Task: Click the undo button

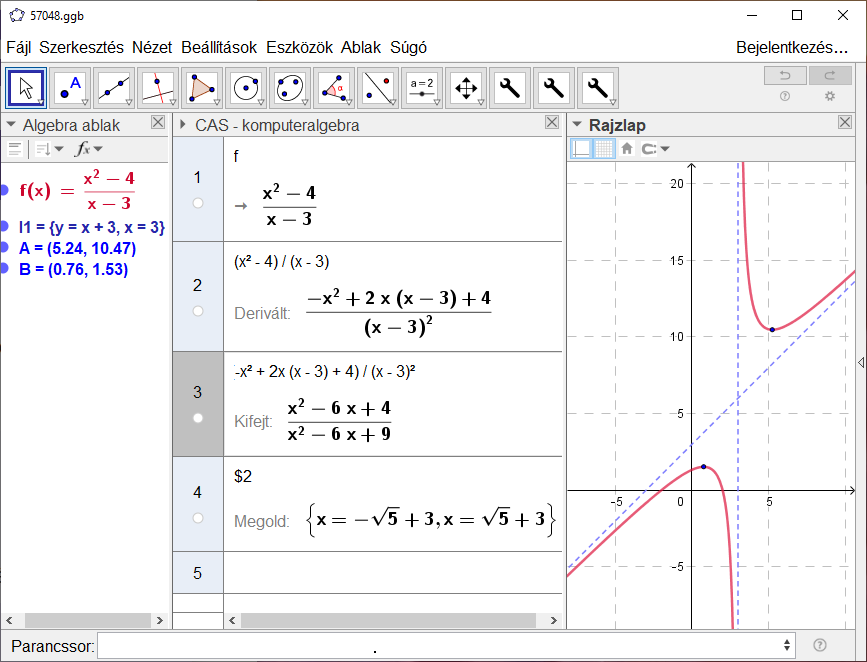Action: tap(784, 76)
